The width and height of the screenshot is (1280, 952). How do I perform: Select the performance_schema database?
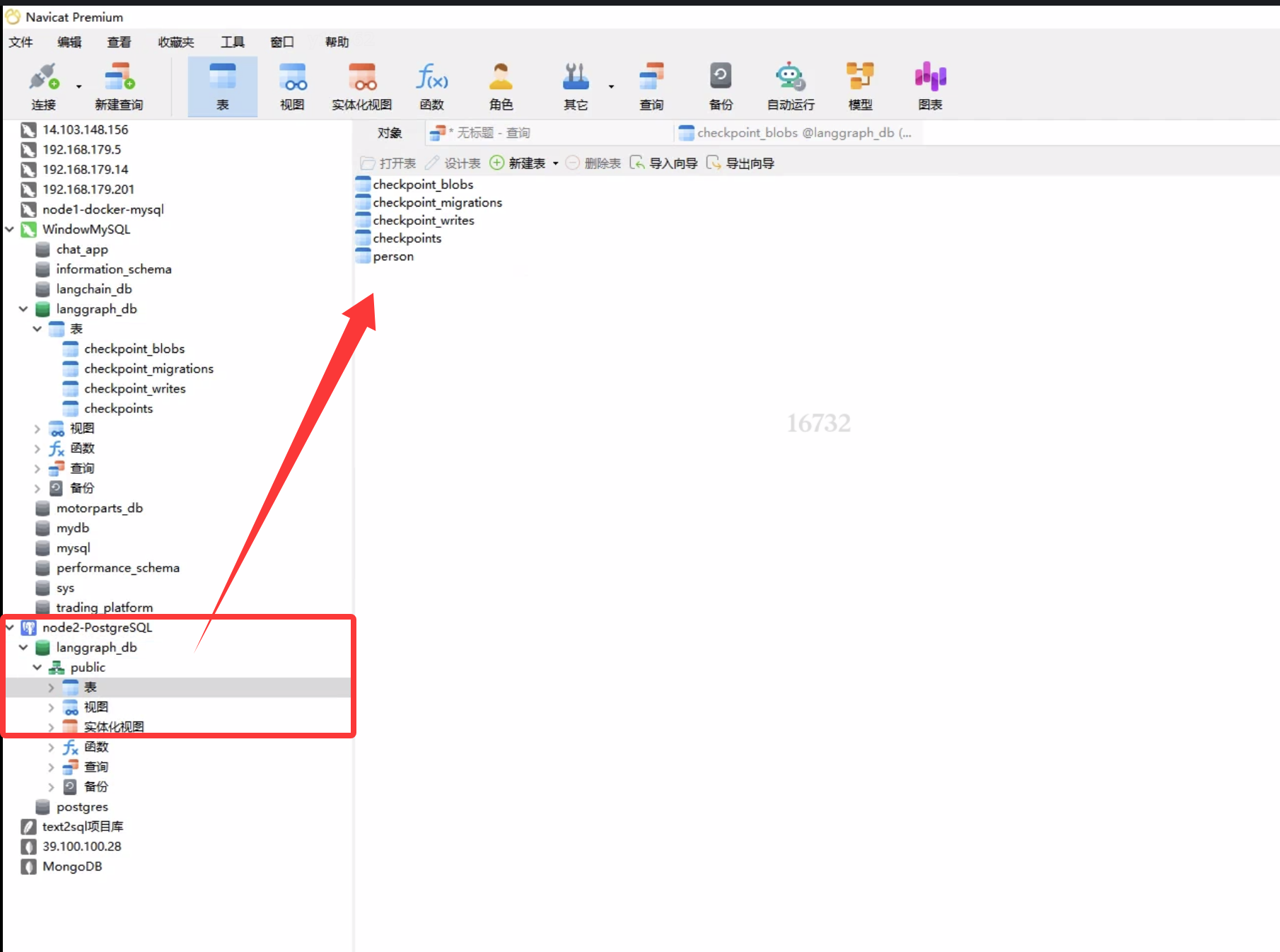point(118,568)
